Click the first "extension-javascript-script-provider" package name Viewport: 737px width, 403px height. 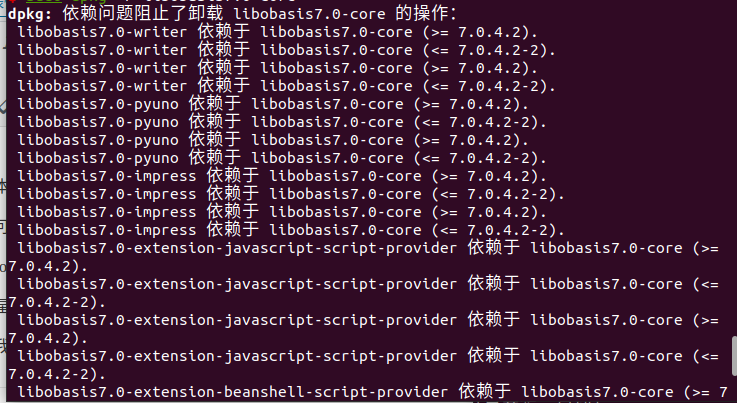237,248
